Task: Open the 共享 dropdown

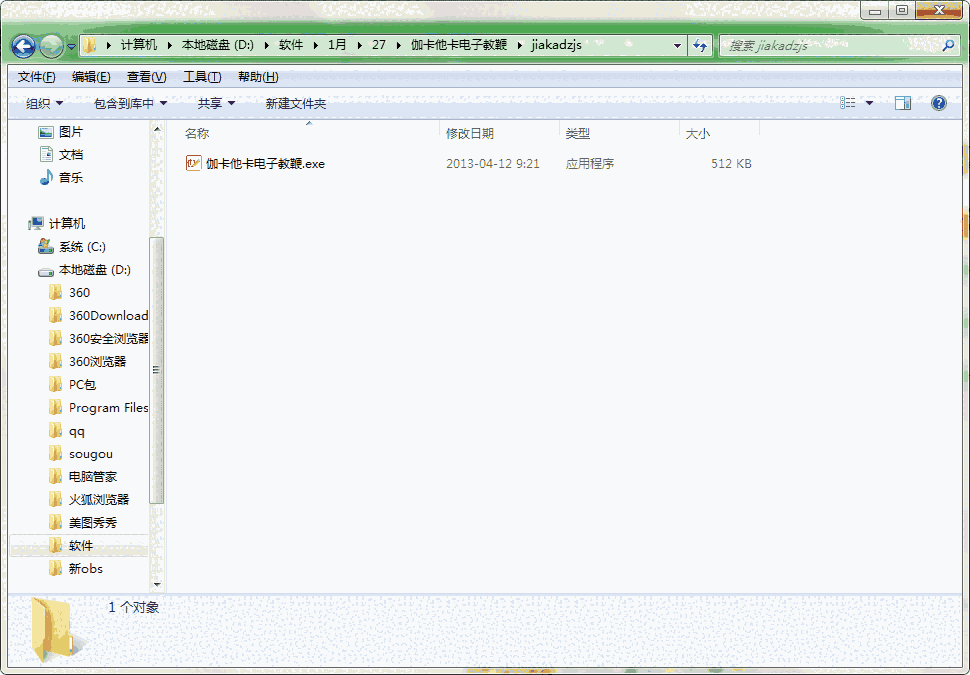Action: coord(213,102)
